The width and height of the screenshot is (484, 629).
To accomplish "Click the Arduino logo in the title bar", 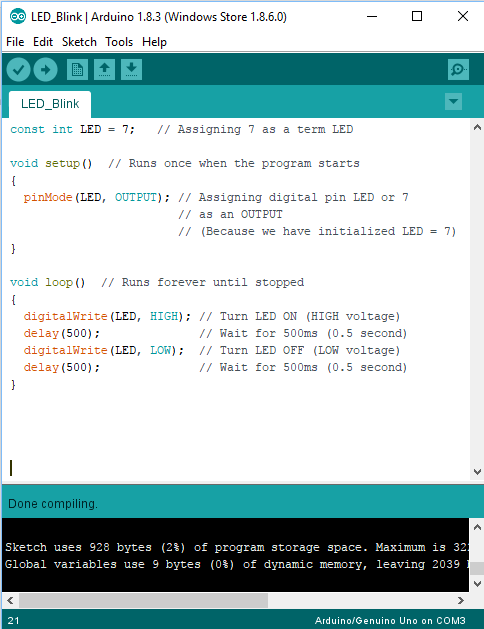I will pos(18,16).
